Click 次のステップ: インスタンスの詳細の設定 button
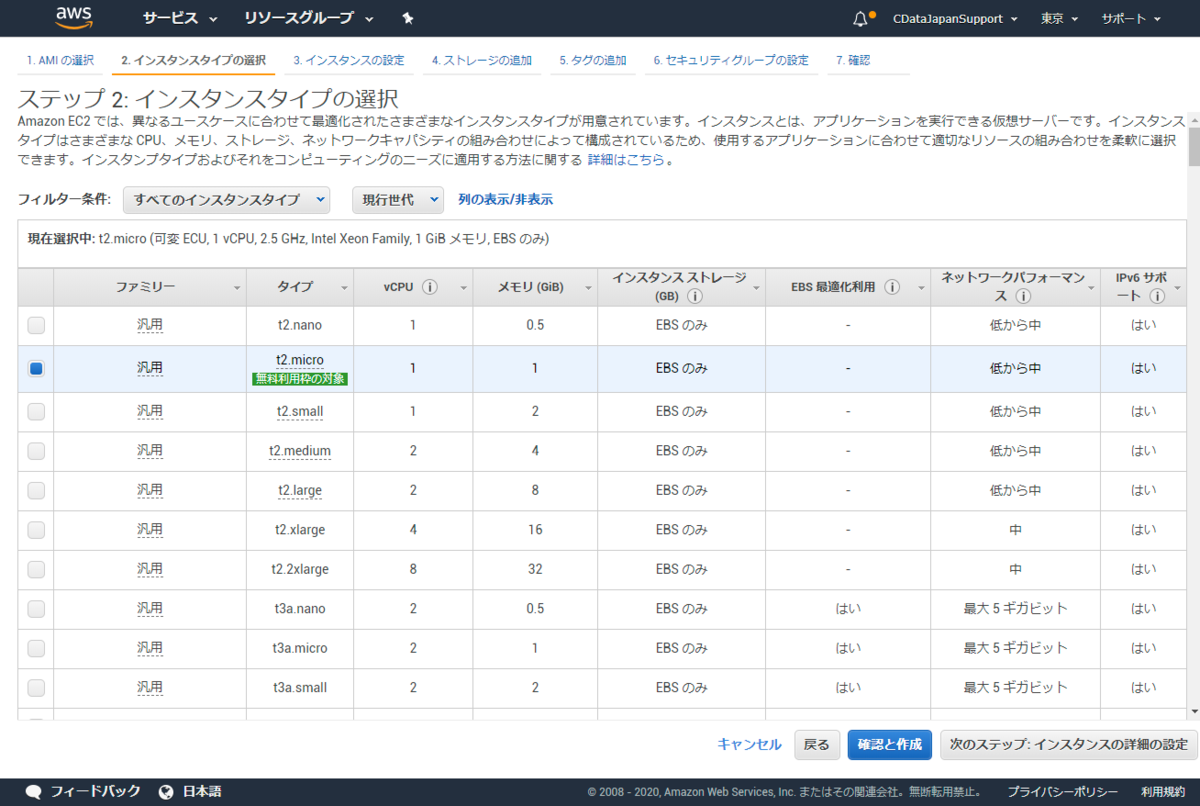 pos(1068,744)
